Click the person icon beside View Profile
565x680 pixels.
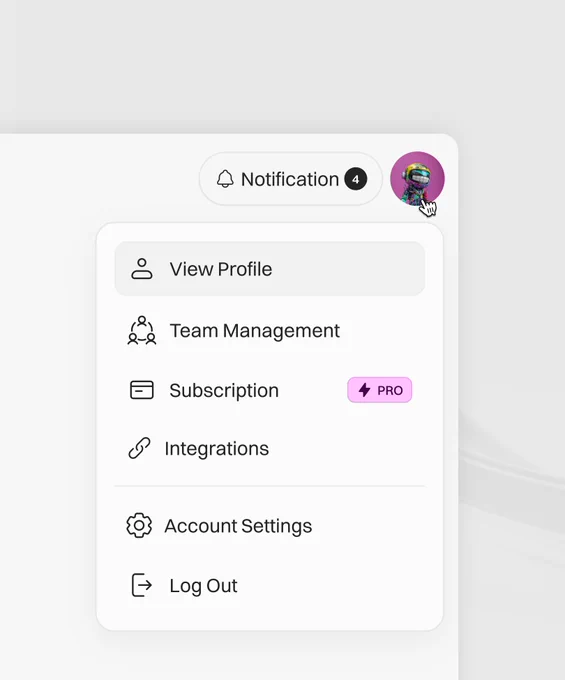tap(142, 269)
